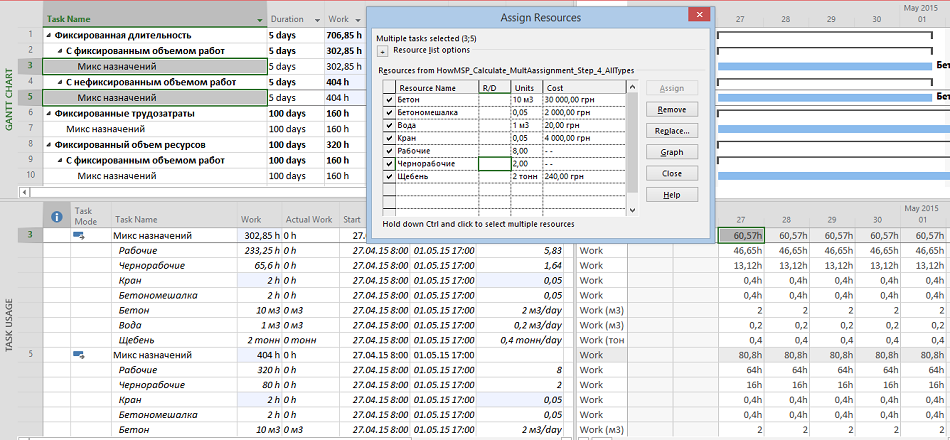Image resolution: width=950 pixels, height=440 pixels.
Task: Click the 80,8h cell under day 27
Action: point(742,355)
